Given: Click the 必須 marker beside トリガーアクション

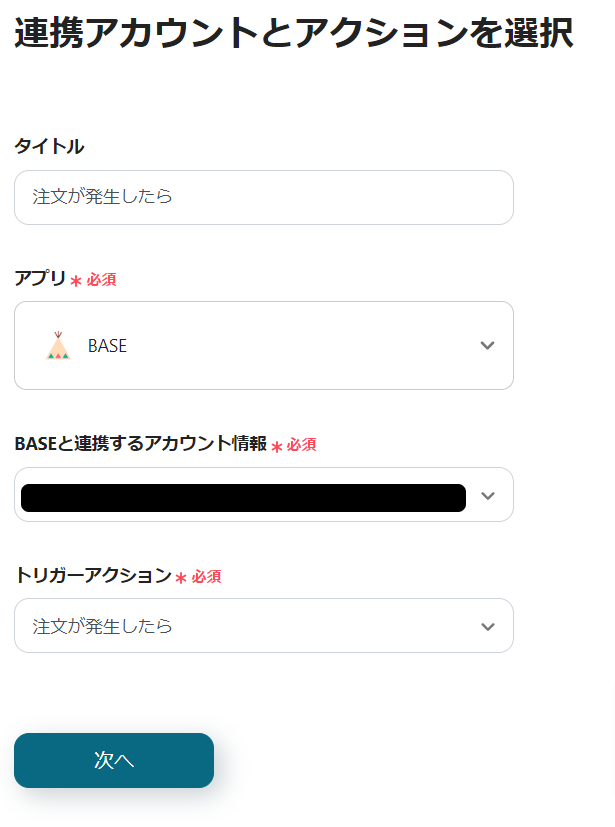Looking at the screenshot, I should coord(206,577).
